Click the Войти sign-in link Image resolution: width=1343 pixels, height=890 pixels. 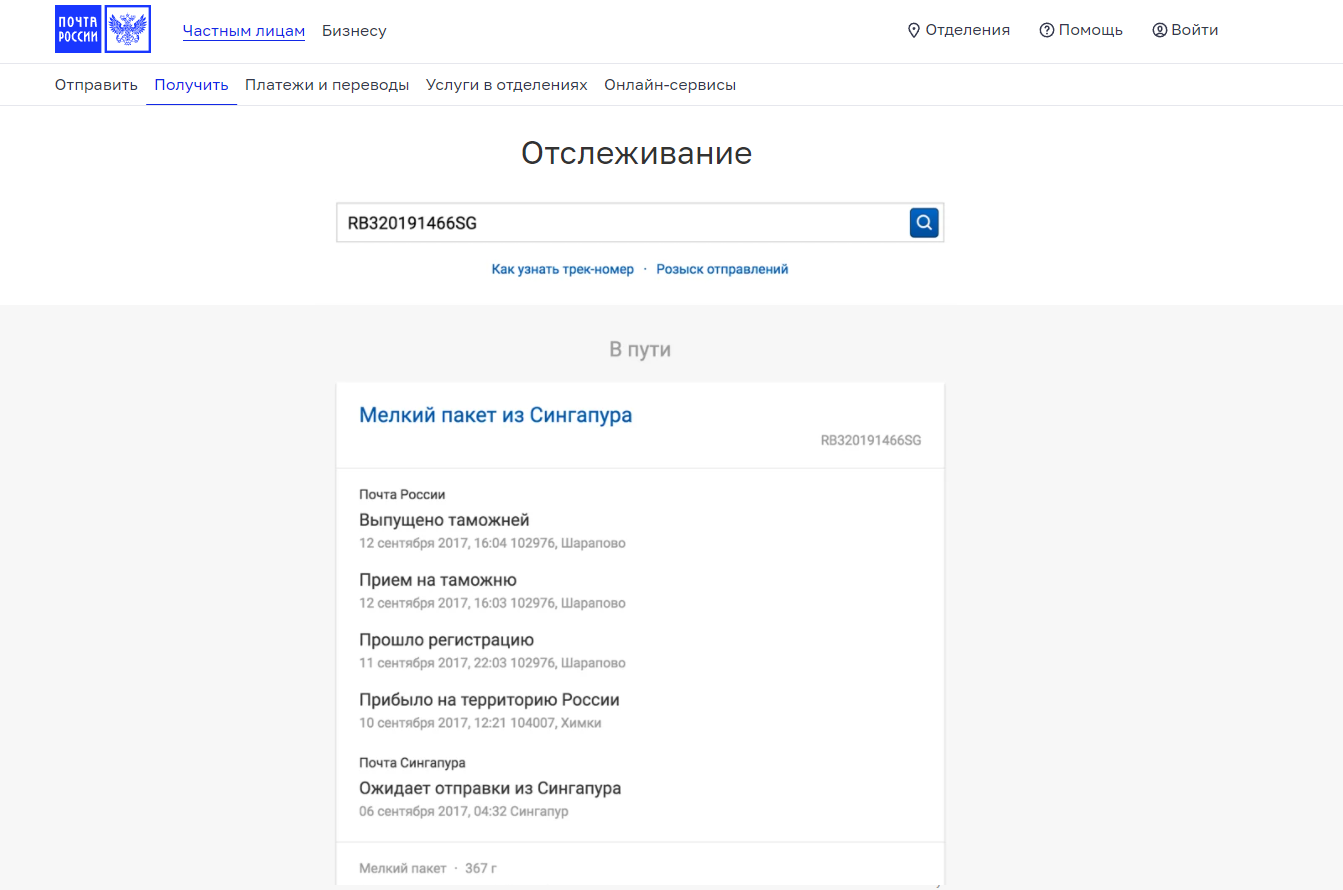pyautogui.click(x=1195, y=30)
